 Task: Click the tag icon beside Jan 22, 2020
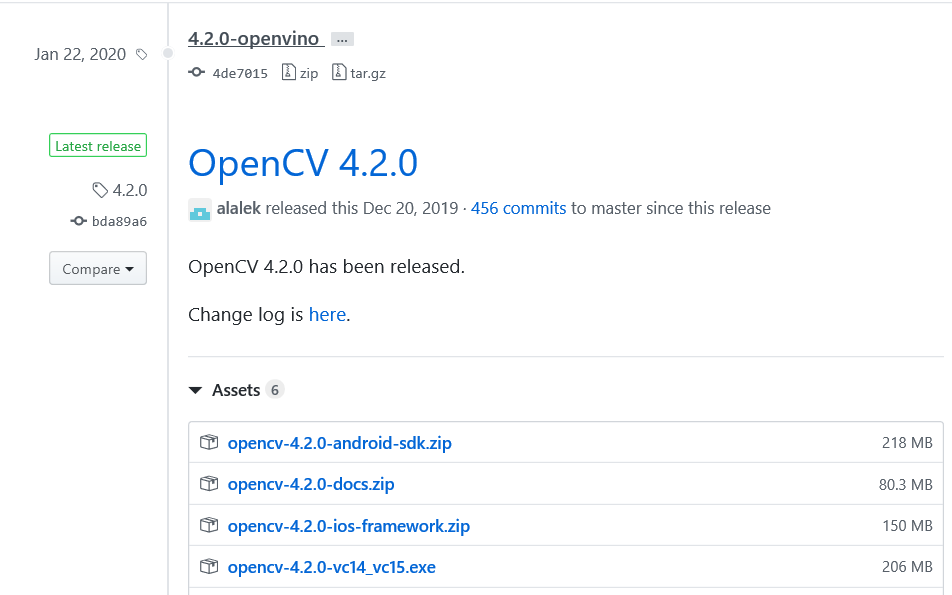pos(142,55)
